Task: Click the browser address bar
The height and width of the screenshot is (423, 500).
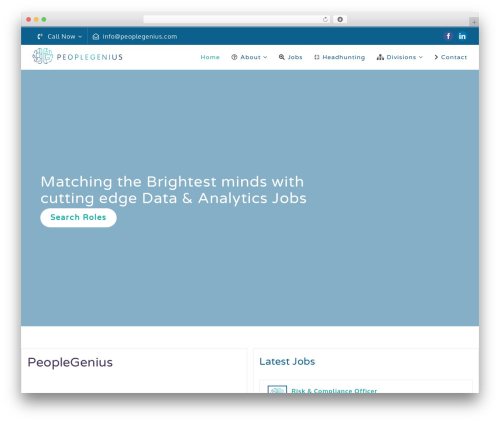Action: point(237,20)
